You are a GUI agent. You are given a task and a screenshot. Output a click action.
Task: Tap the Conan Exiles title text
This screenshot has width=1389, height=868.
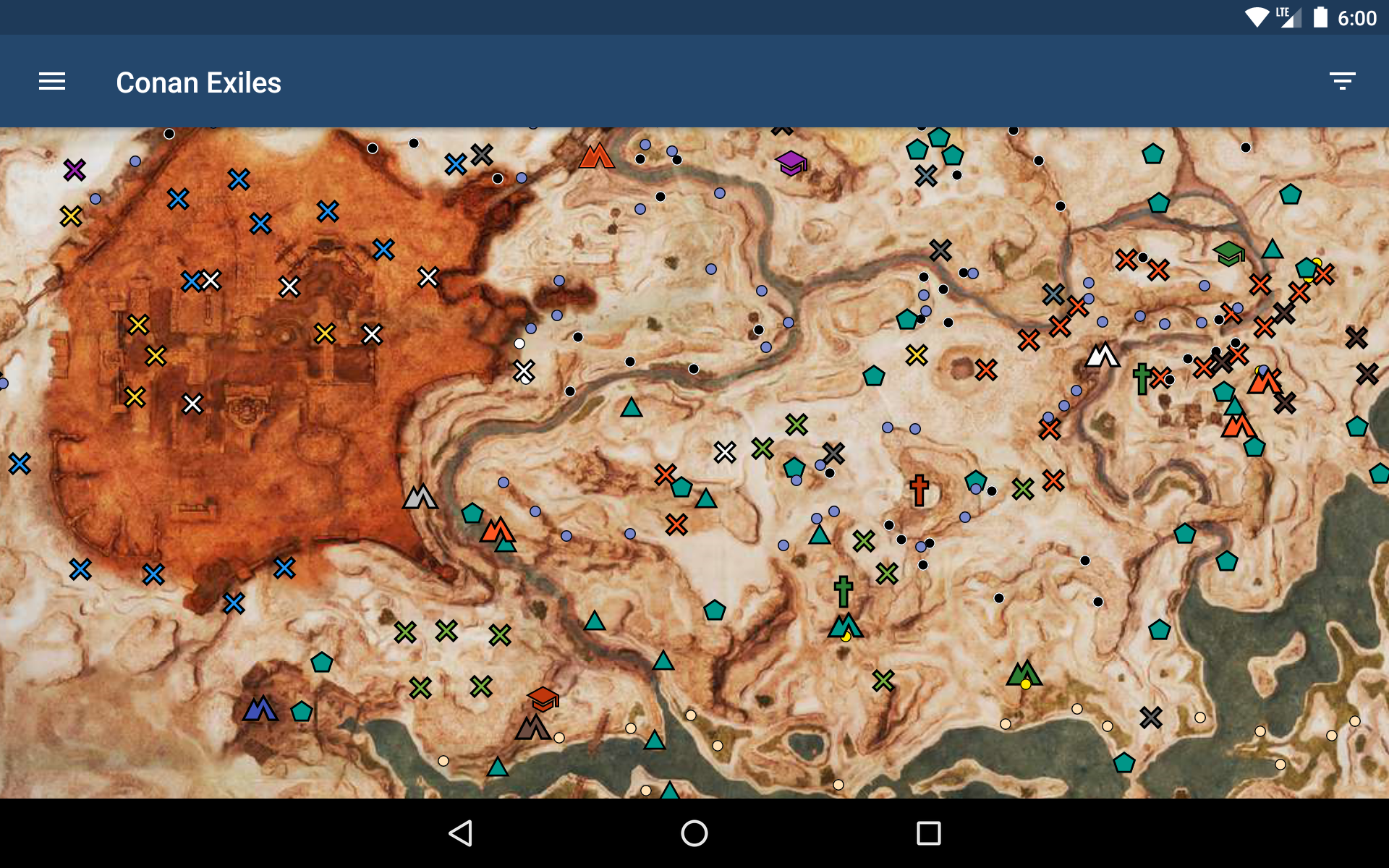click(x=198, y=82)
